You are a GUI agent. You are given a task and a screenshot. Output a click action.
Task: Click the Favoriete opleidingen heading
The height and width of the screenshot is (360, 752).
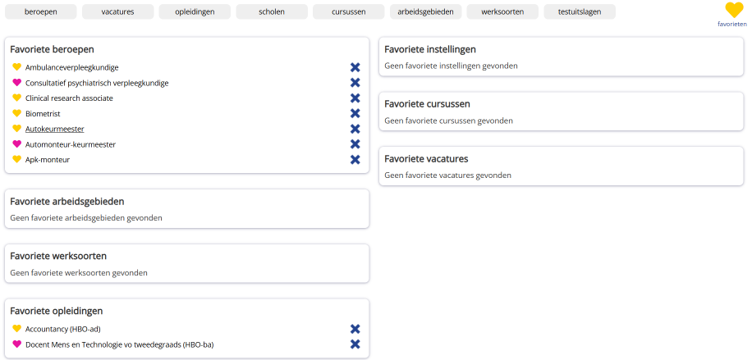click(56, 311)
